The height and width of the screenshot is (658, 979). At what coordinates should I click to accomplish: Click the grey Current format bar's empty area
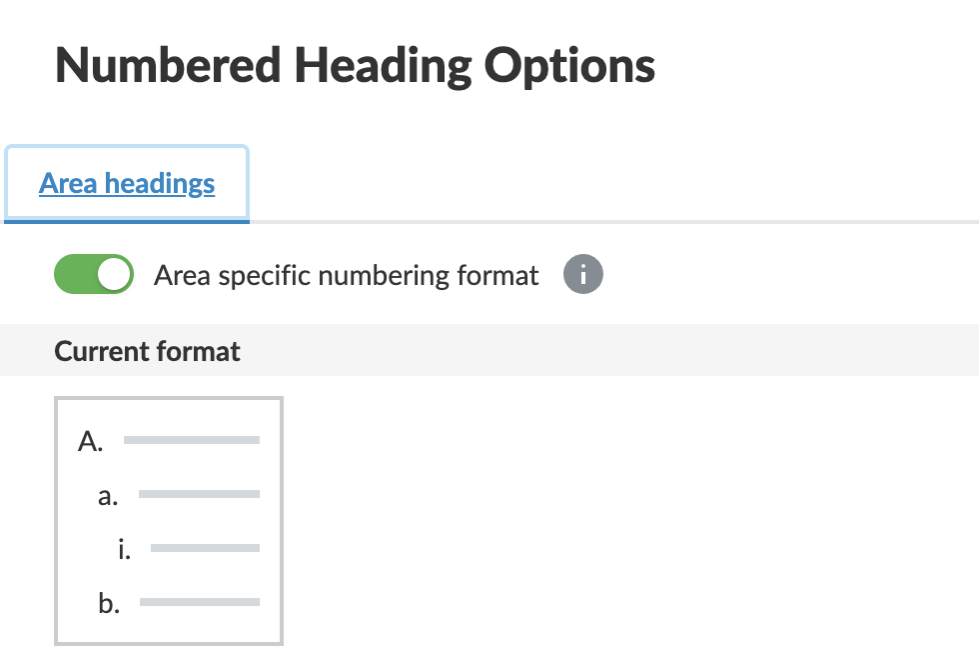(600, 351)
